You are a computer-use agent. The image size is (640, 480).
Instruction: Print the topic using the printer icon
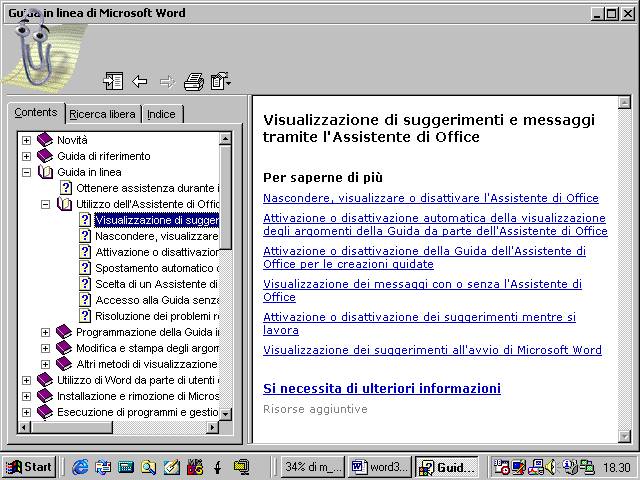[x=193, y=81]
